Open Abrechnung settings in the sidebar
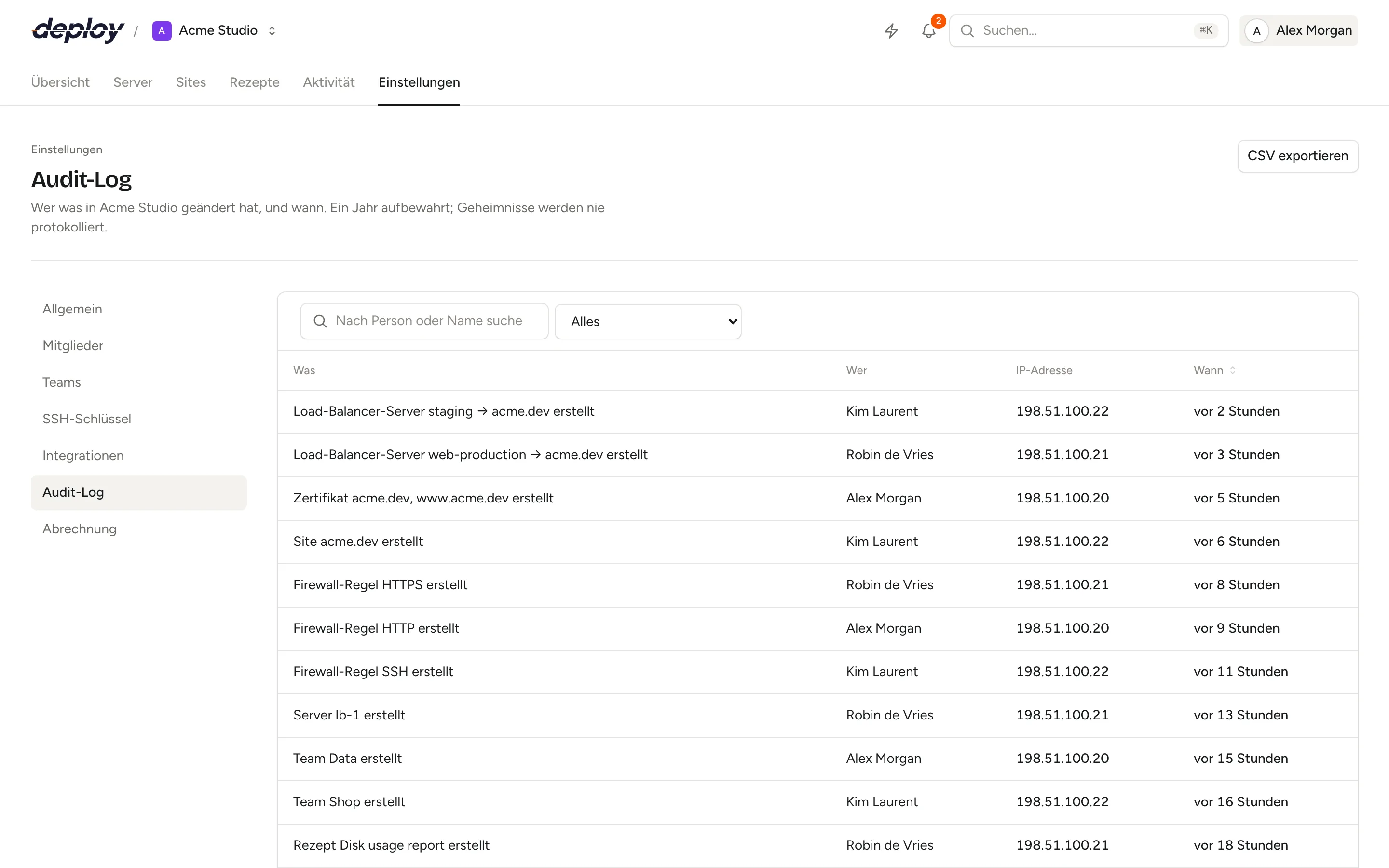1389x868 pixels. coord(138,529)
